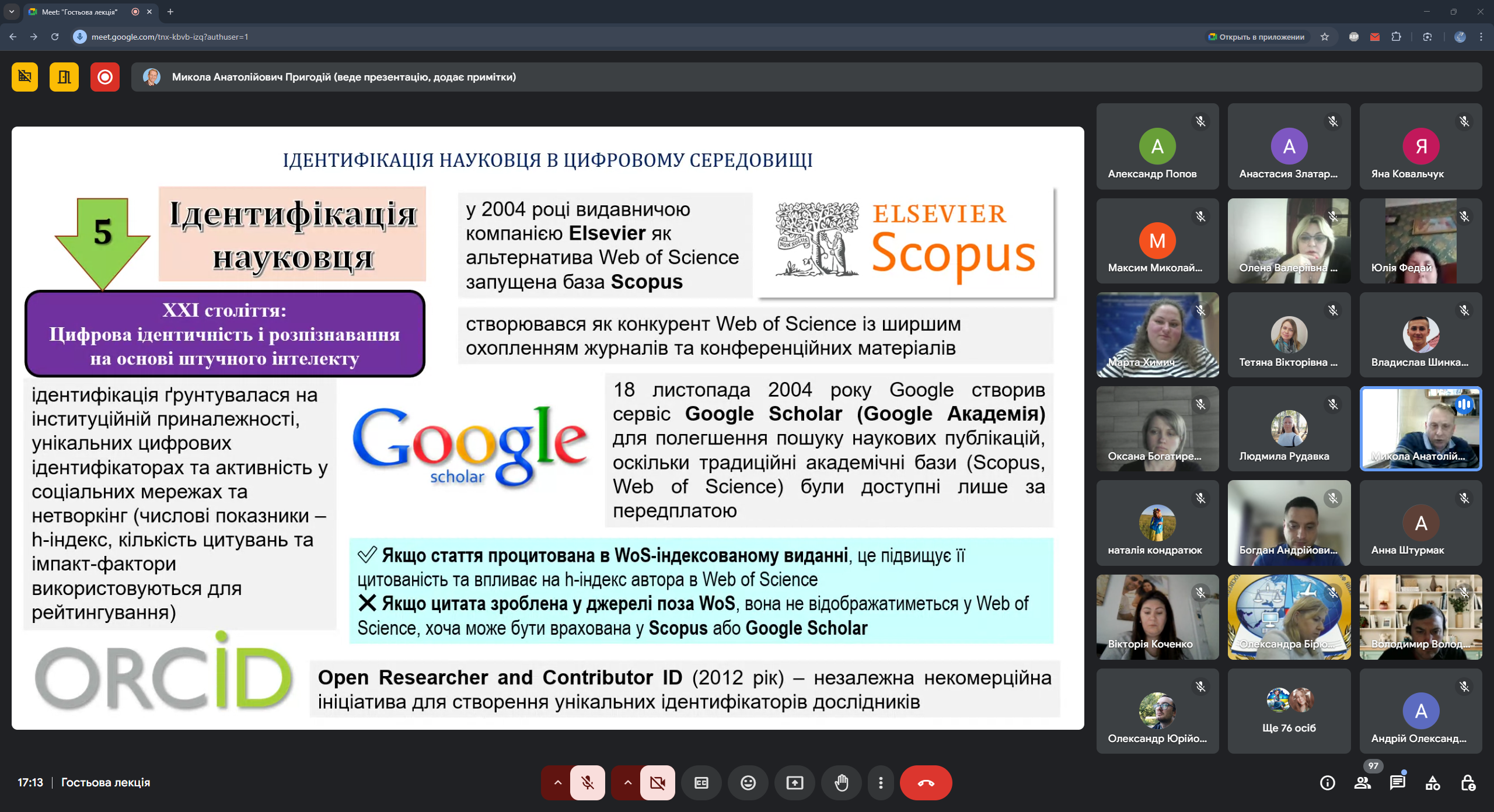Viewport: 1494px width, 812px height.
Task: Unmute your microphone
Action: pos(588,783)
